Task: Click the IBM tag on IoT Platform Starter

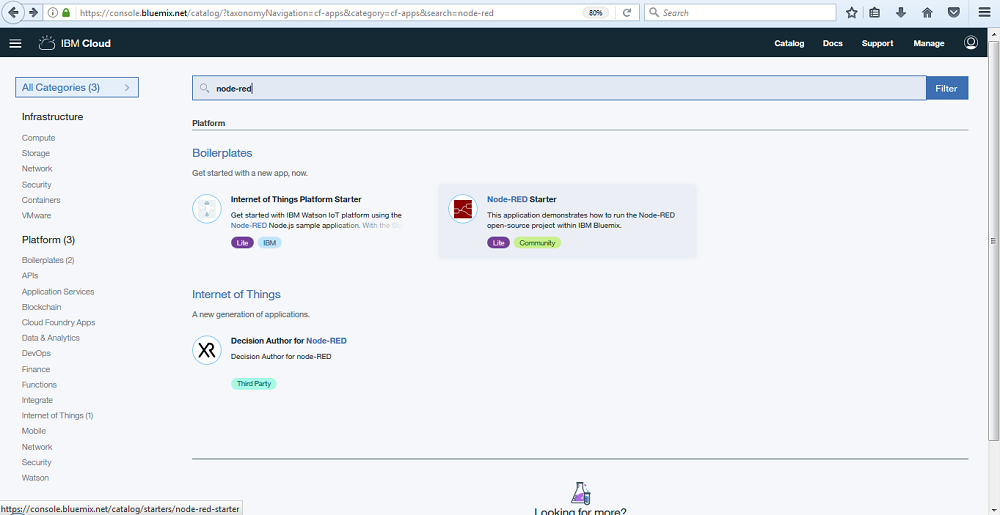Action: 270,243
